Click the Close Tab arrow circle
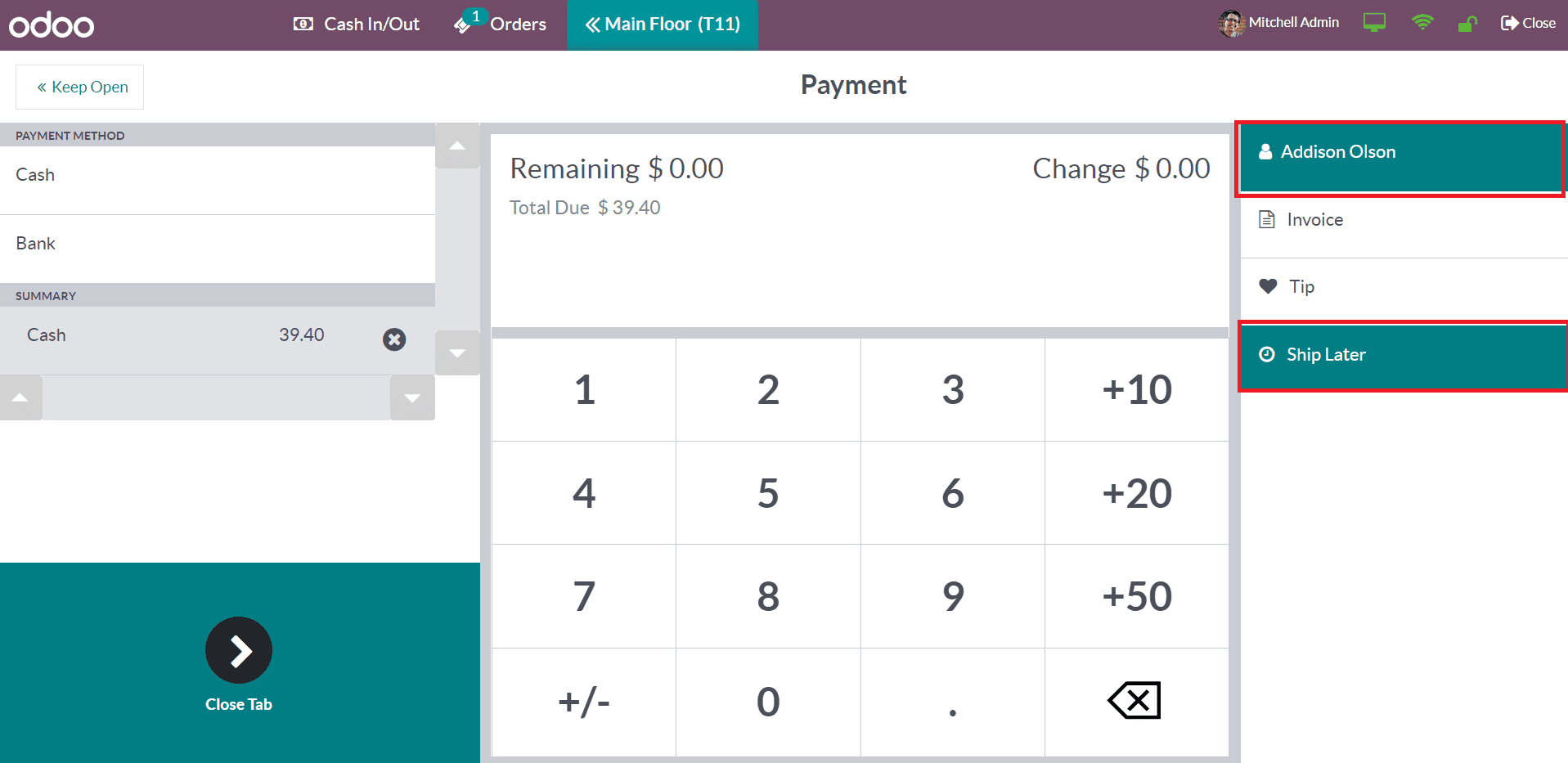Viewport: 1568px width, 763px height. click(239, 650)
